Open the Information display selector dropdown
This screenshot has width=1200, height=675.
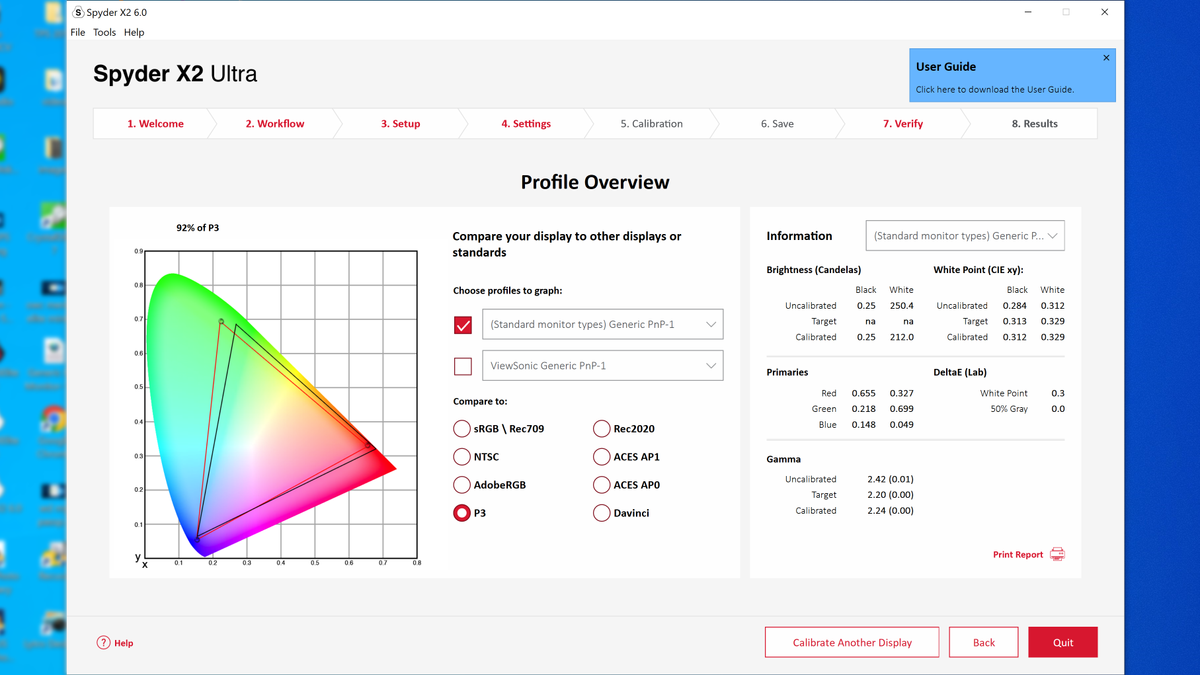(965, 236)
